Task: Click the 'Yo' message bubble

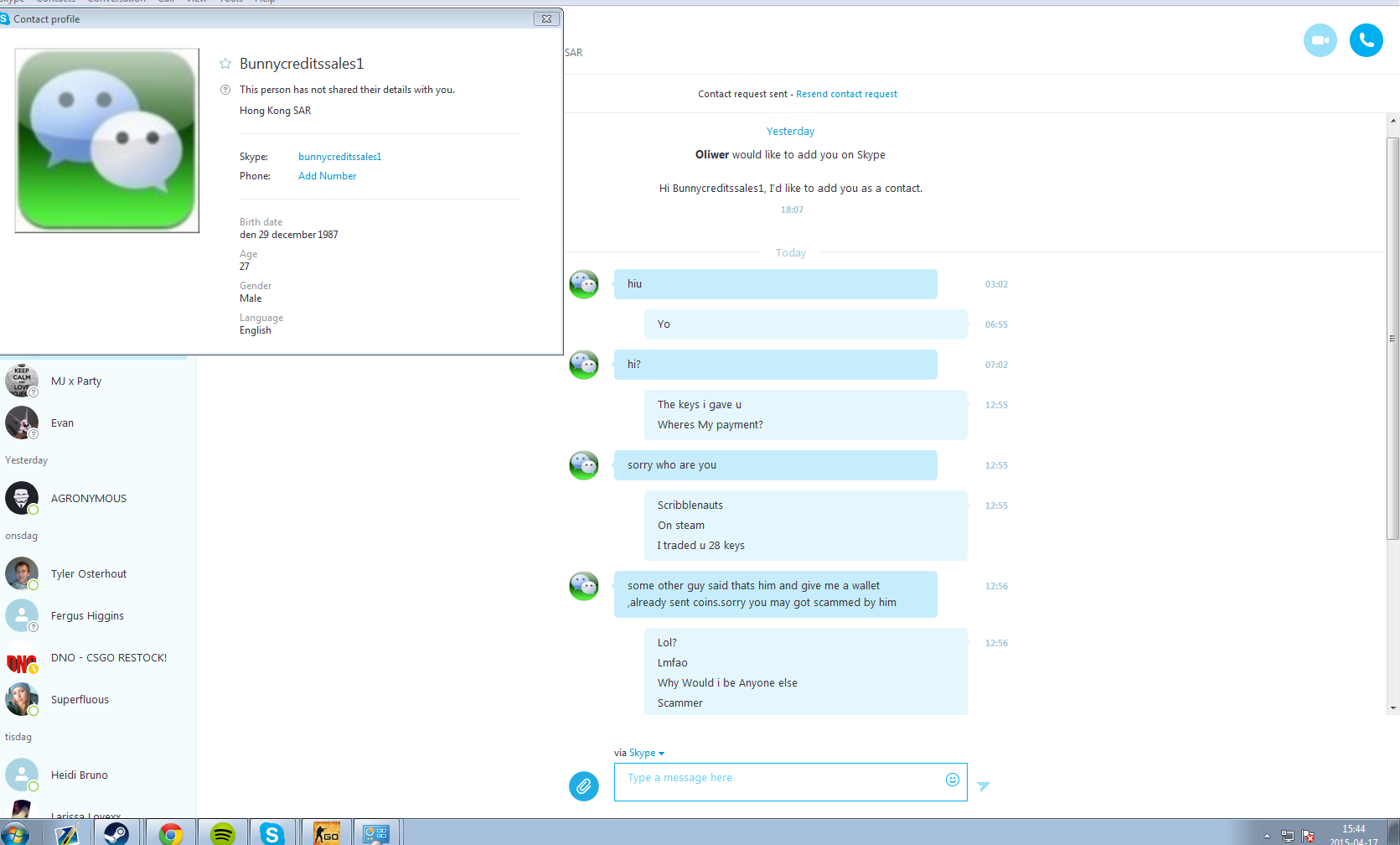Action: (806, 324)
